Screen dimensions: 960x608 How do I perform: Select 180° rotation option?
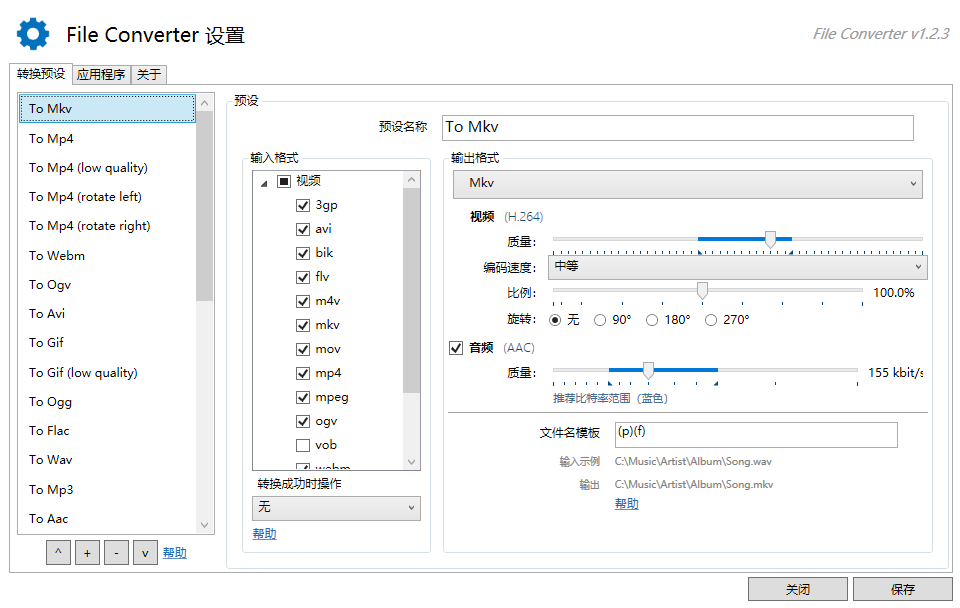point(652,320)
